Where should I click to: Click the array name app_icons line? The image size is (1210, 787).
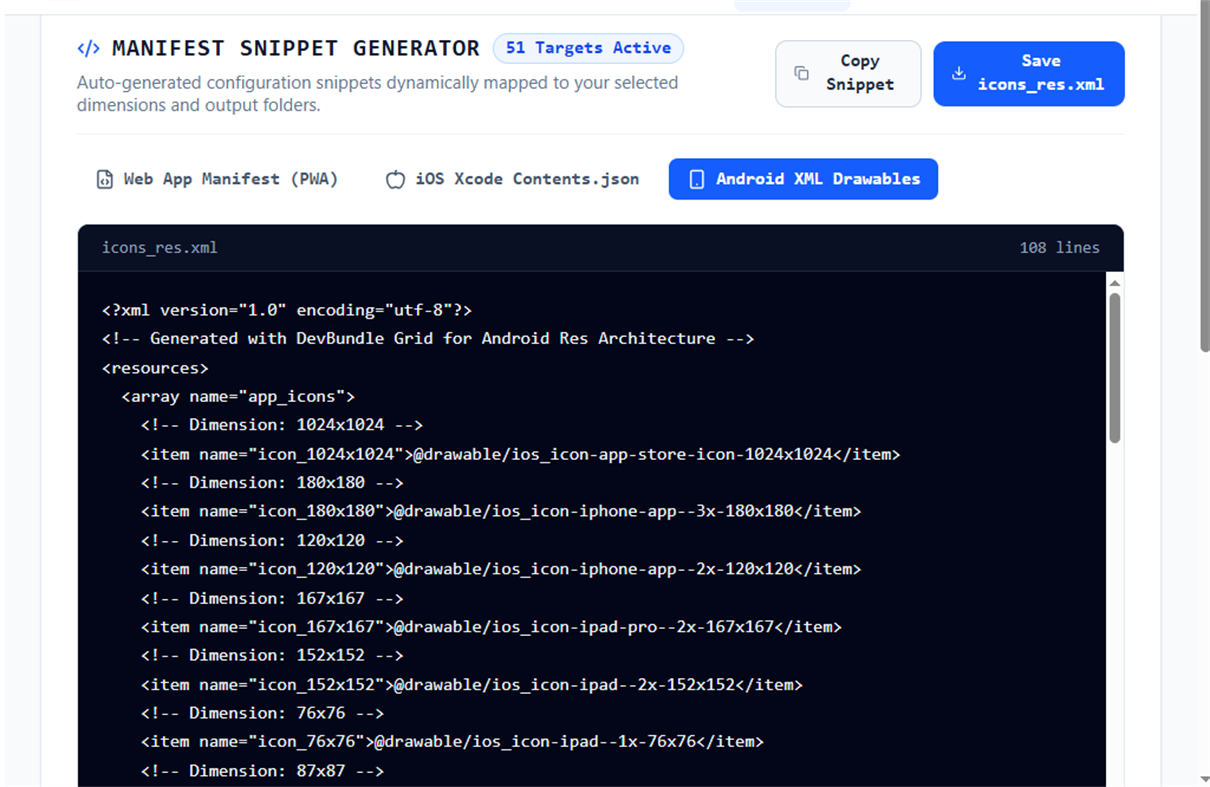[238, 396]
